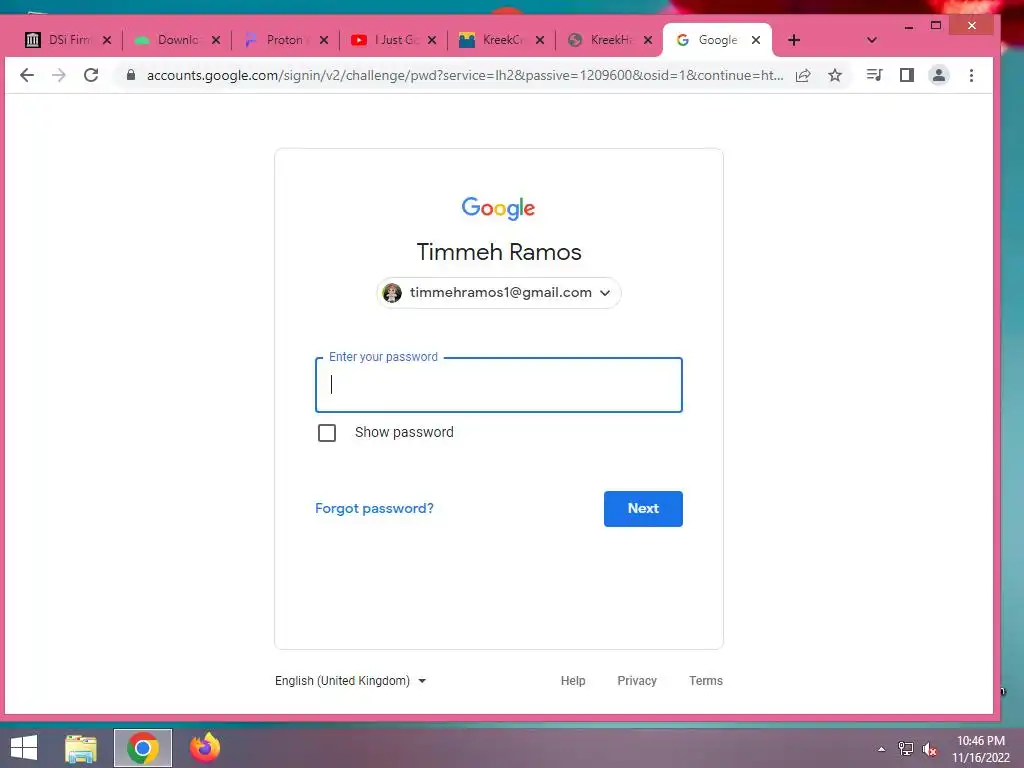This screenshot has height=768, width=1024.
Task: Click the address bar URL
Action: [x=464, y=75]
